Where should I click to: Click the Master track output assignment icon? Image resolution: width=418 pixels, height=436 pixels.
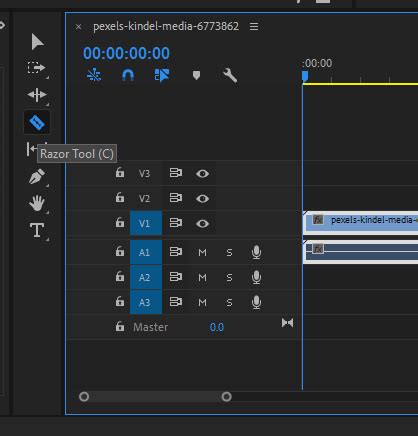coord(287,323)
